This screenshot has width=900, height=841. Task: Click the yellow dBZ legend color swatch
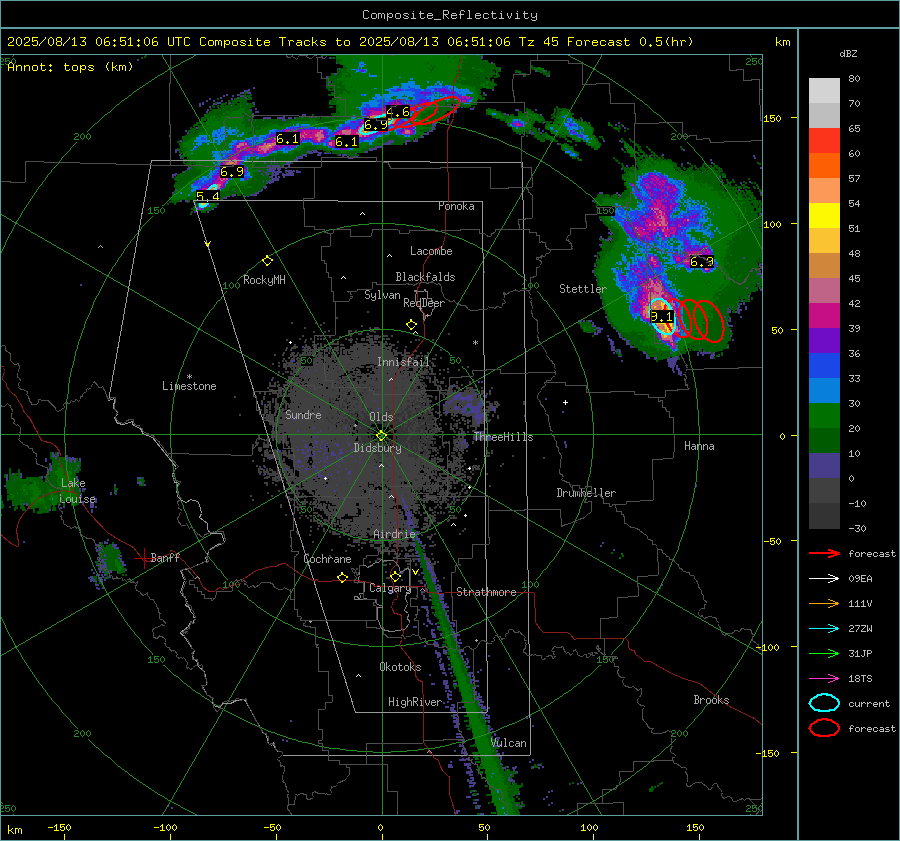point(824,215)
